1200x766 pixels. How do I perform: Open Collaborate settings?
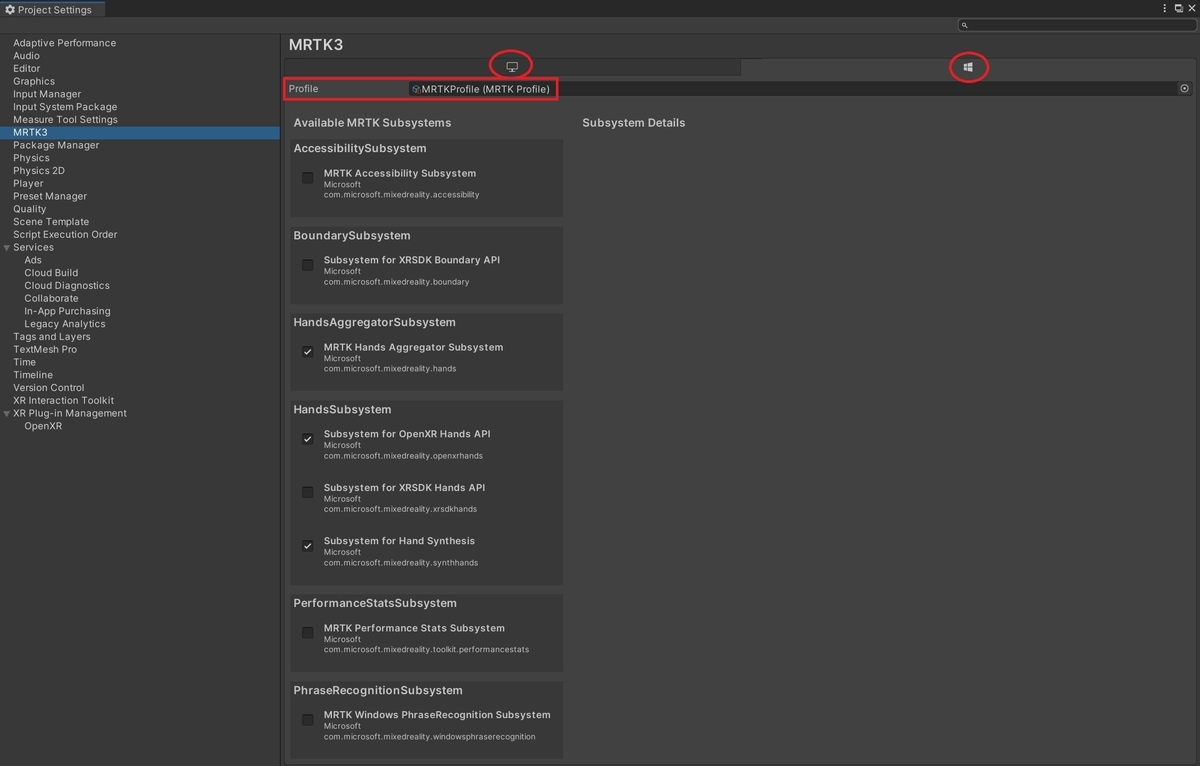[51, 298]
